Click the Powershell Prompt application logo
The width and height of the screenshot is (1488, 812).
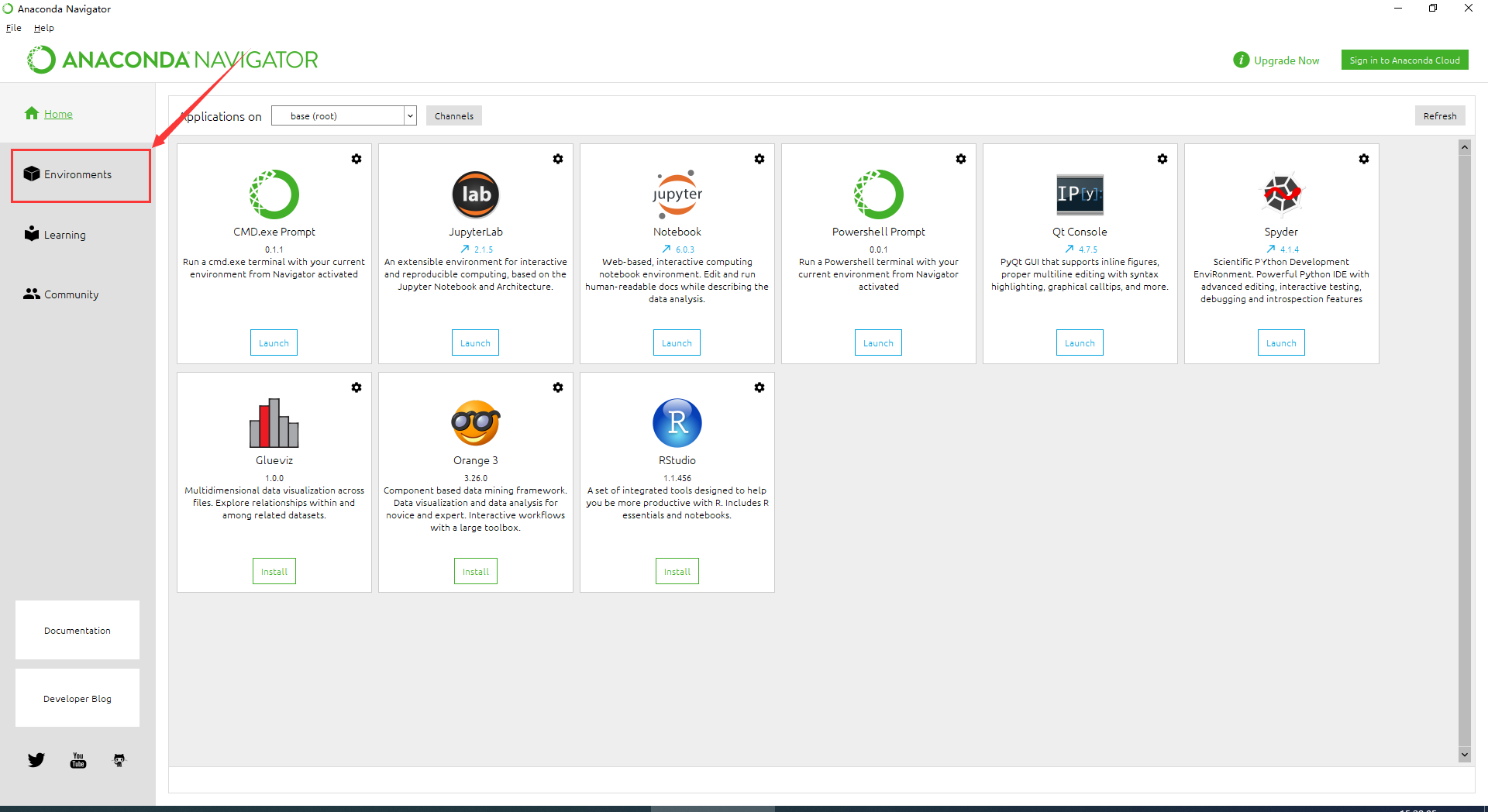[879, 194]
